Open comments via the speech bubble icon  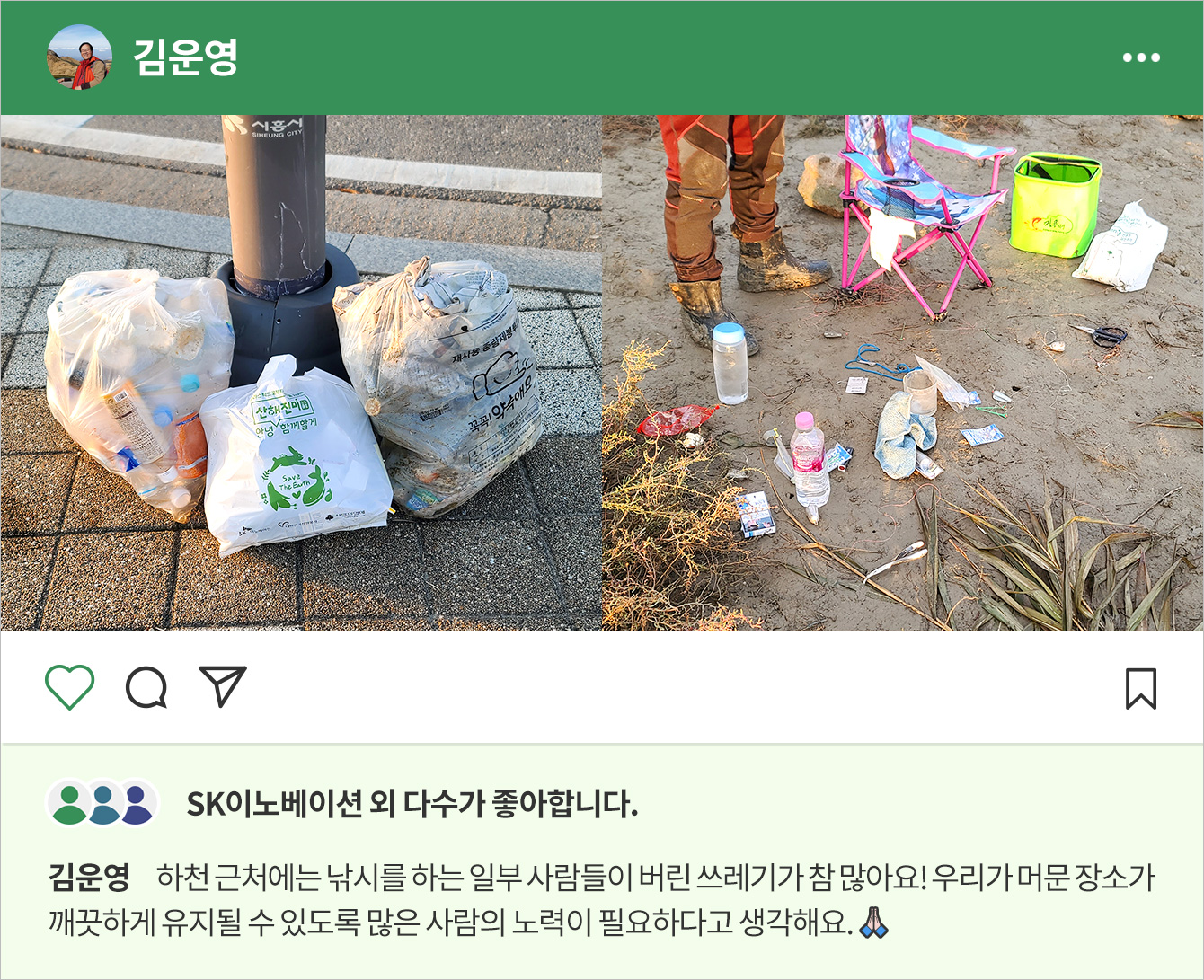146,689
